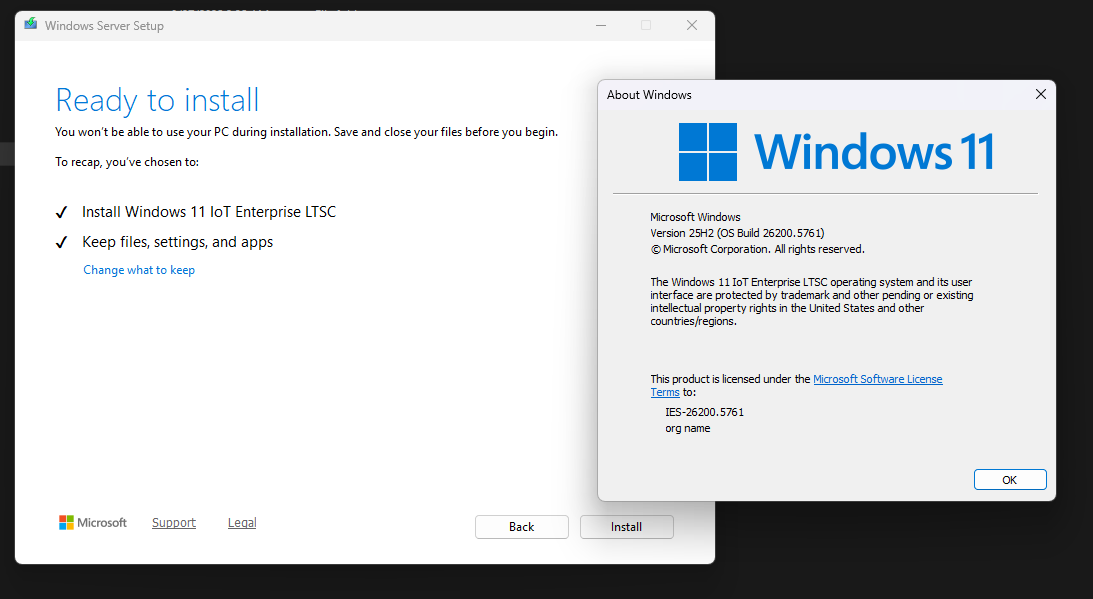Click the 'About Windows' dialog title
The height and width of the screenshot is (599, 1093).
tap(649, 95)
